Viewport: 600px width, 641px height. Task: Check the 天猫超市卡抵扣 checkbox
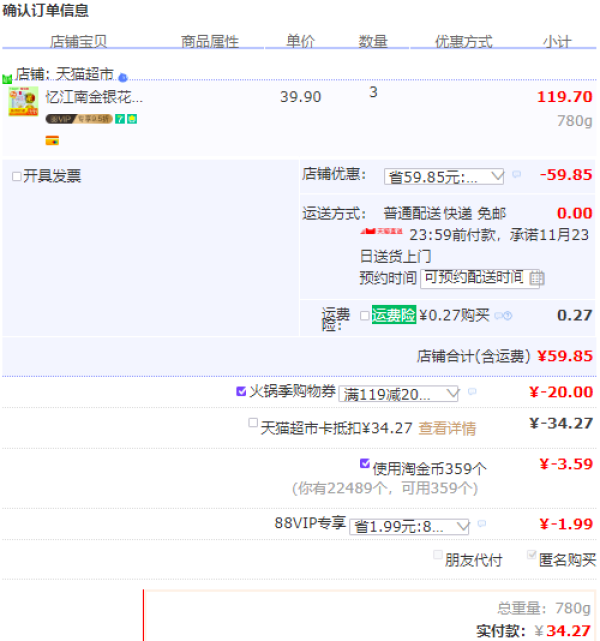(x=253, y=423)
